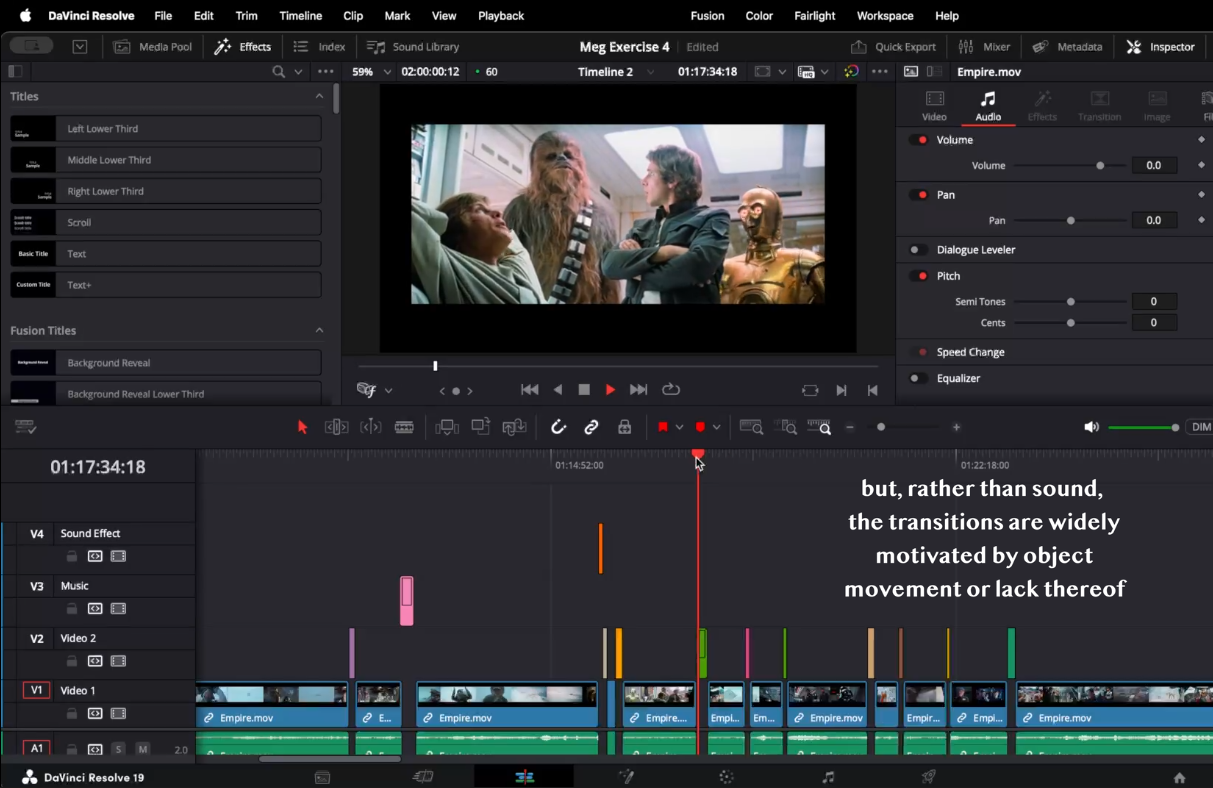Toggle the timeline Snapping magnet icon
1213x788 pixels.
(x=559, y=427)
